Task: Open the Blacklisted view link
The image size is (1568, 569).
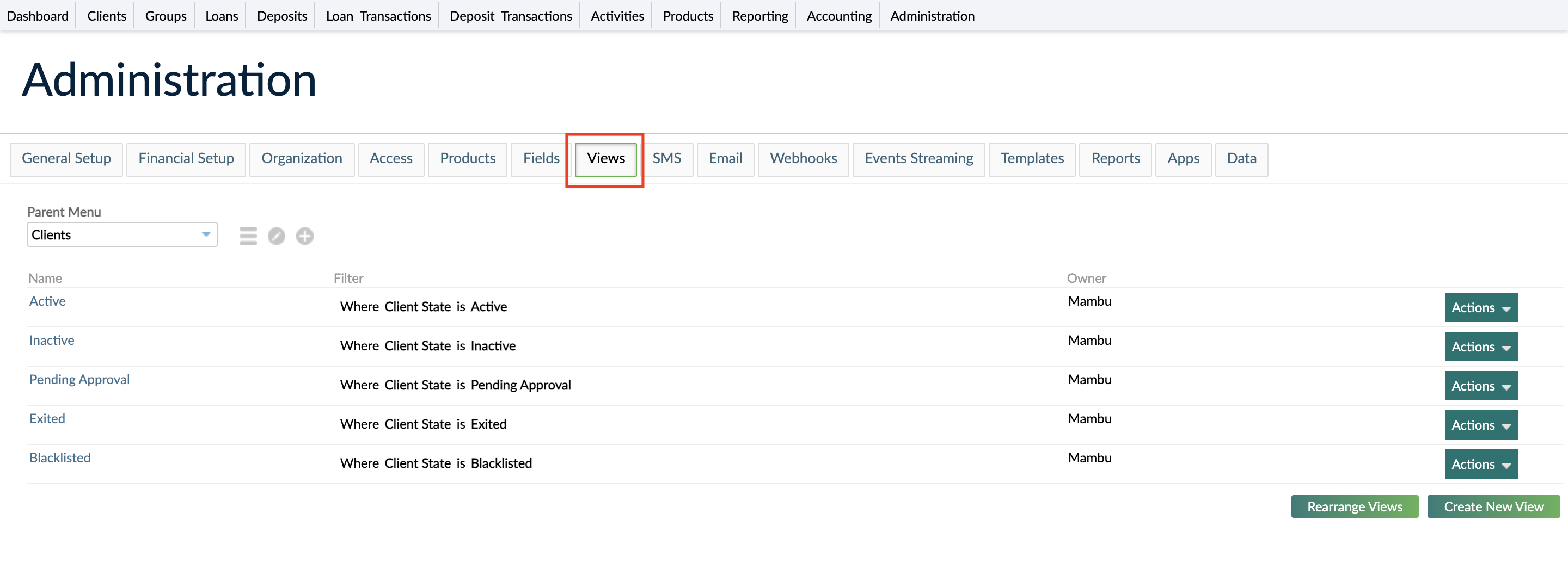Action: 60,457
